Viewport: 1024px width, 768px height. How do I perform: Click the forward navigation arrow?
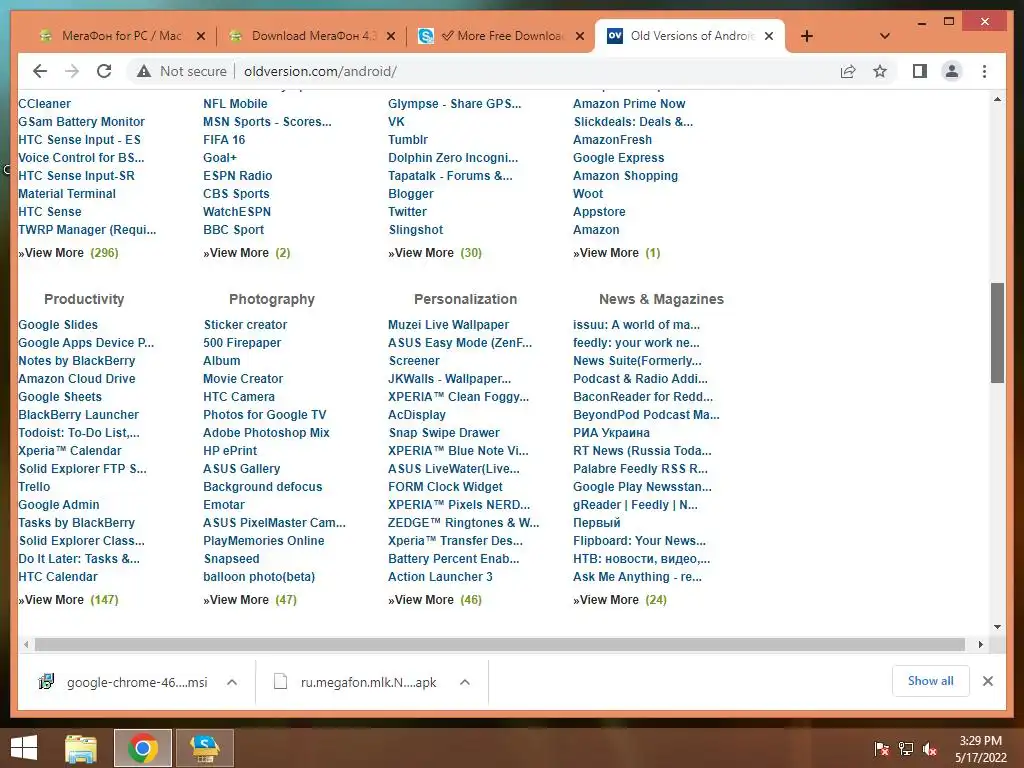click(72, 71)
